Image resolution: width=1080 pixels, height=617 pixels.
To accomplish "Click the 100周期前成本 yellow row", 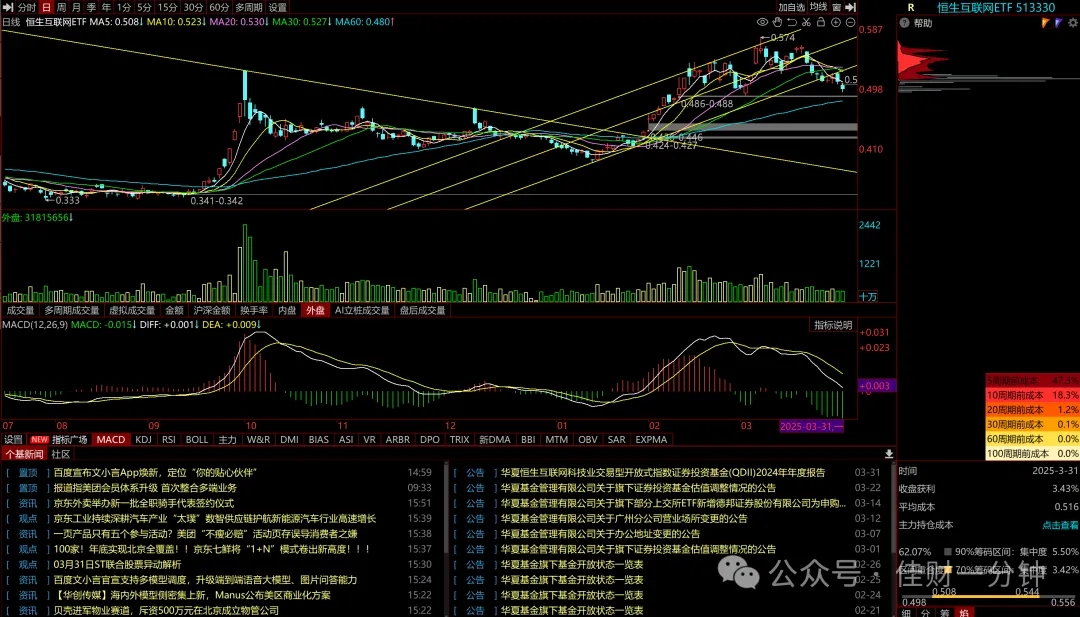I will coord(1032,453).
